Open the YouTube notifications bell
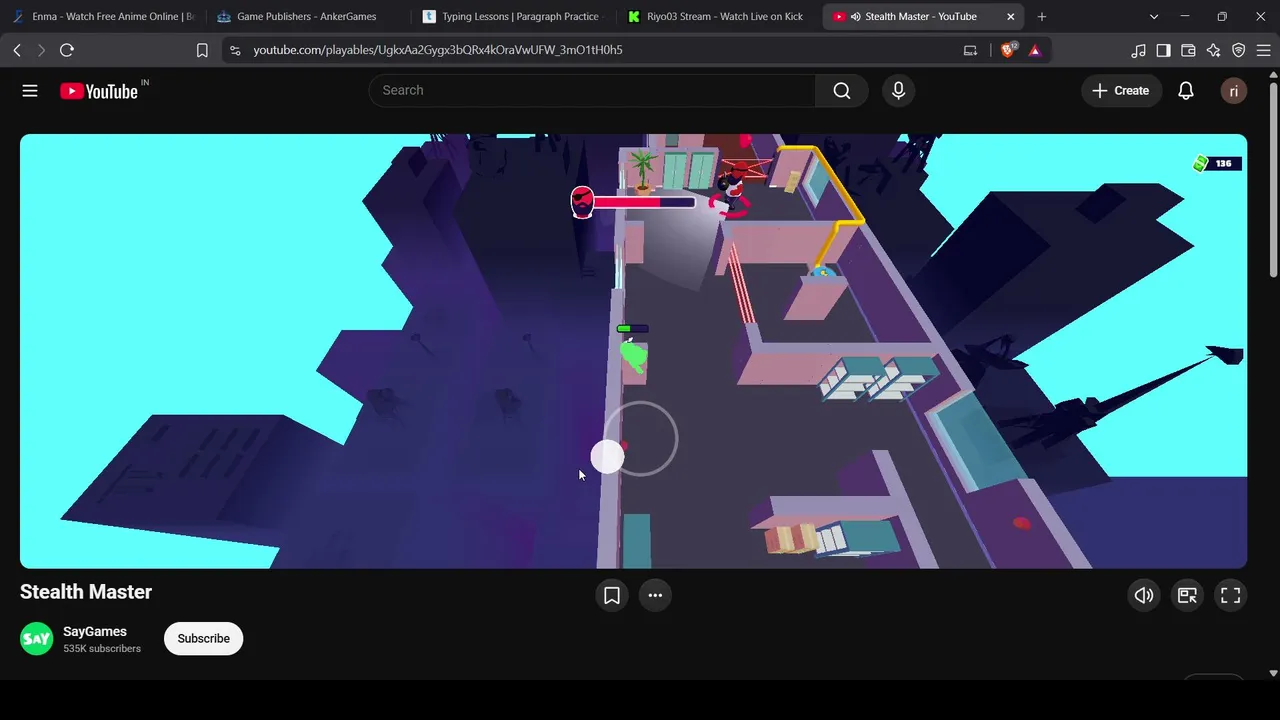Viewport: 1280px width, 720px height. [x=1185, y=91]
